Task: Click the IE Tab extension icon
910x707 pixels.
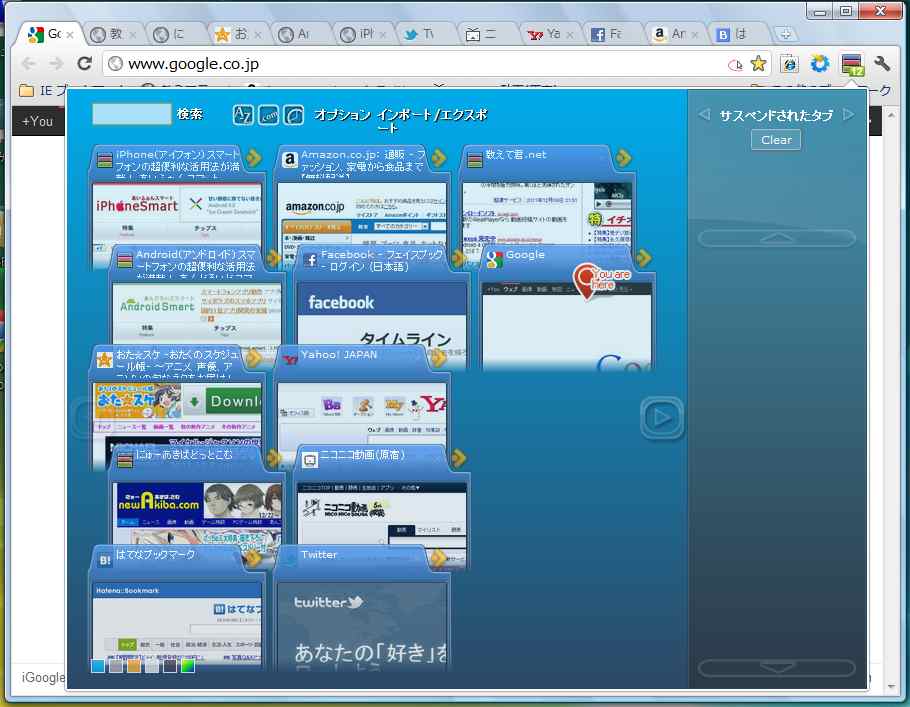Action: click(x=789, y=64)
